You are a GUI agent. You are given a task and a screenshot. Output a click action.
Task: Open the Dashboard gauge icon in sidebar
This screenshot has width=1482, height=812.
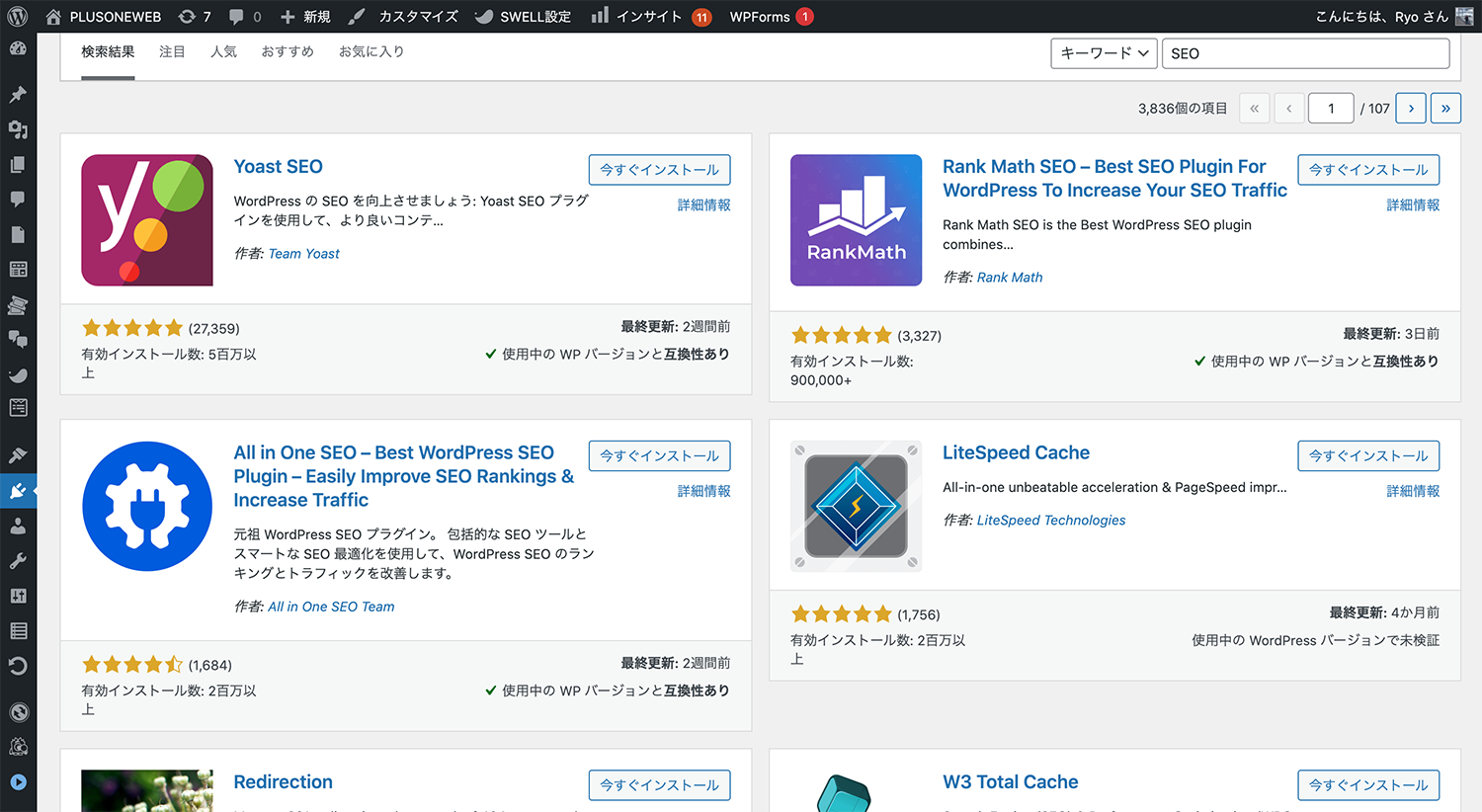click(19, 47)
